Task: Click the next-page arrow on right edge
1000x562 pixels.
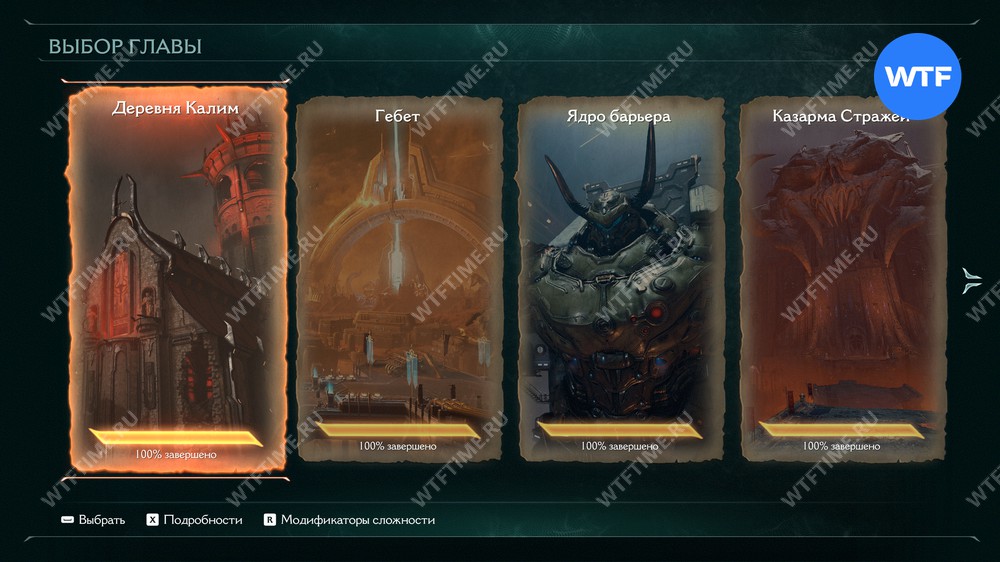Action: pyautogui.click(x=971, y=281)
